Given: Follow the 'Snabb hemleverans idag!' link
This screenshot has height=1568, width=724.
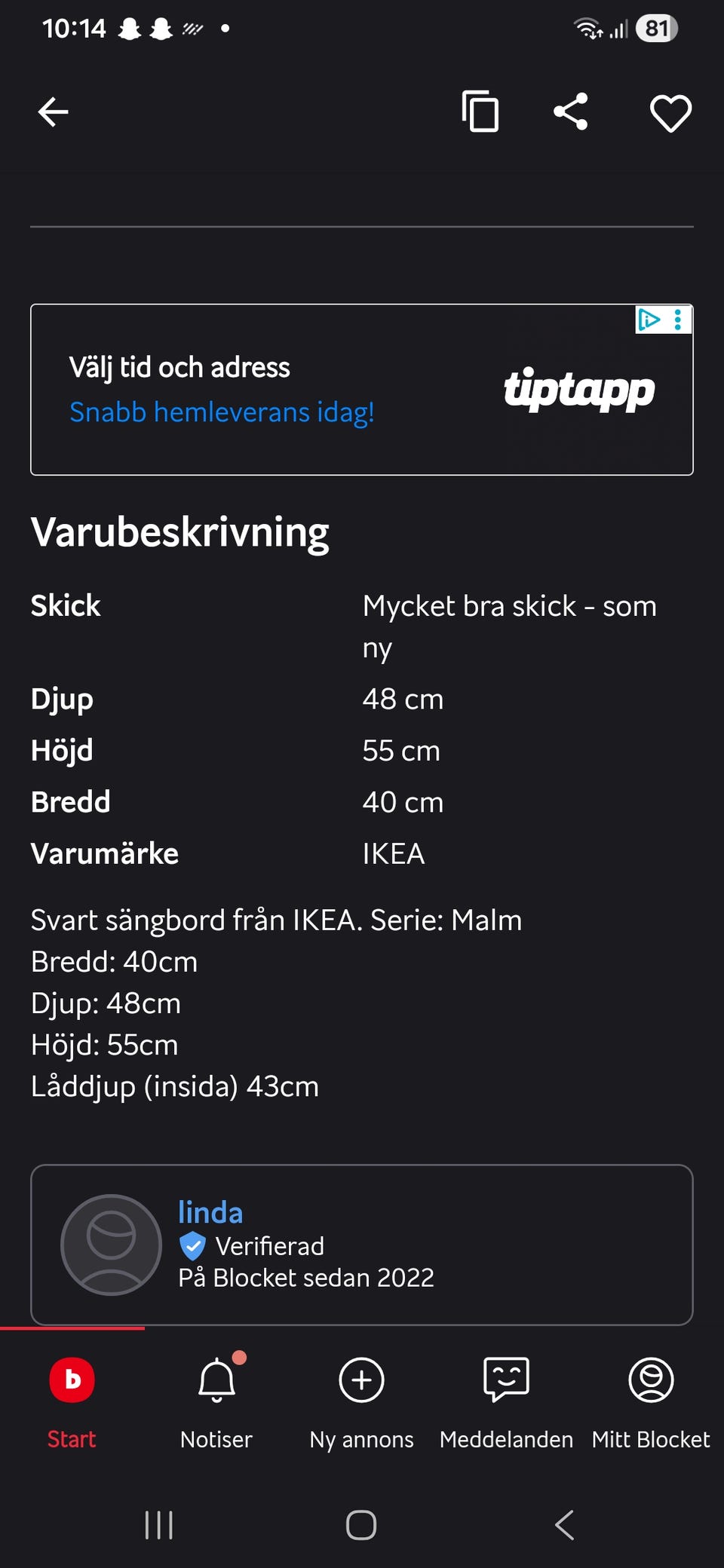Looking at the screenshot, I should click(222, 412).
